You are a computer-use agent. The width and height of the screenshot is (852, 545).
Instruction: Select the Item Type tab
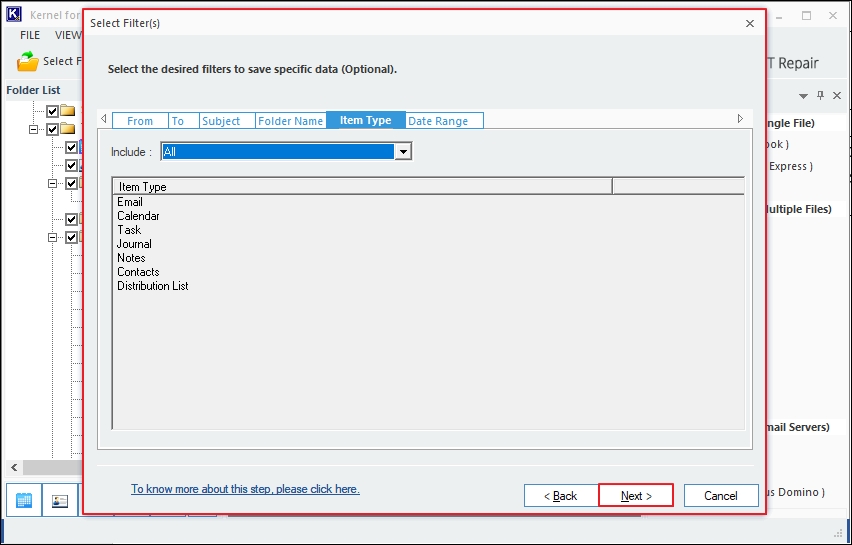point(366,120)
